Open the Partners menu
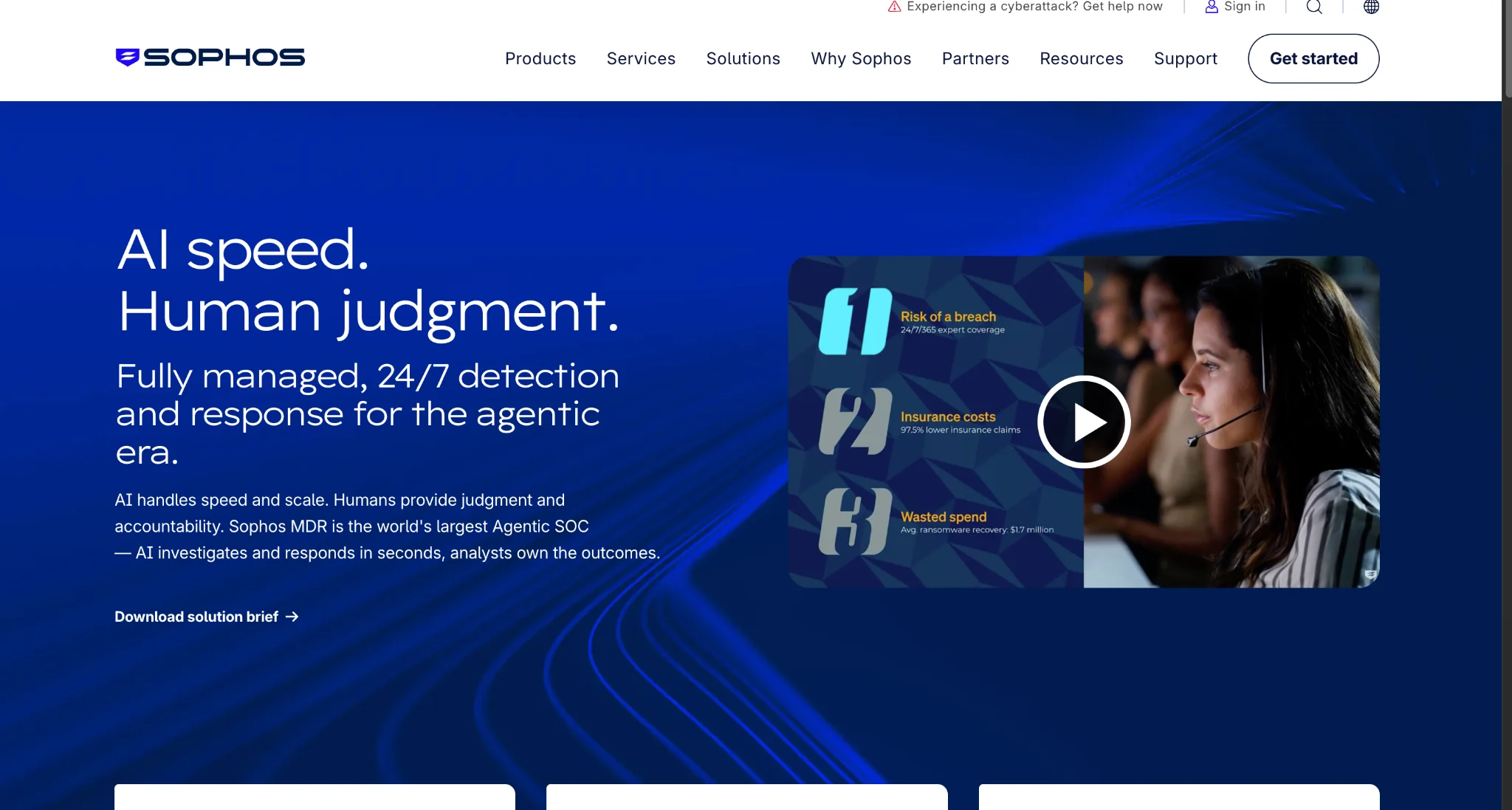The image size is (1512, 810). coord(975,58)
